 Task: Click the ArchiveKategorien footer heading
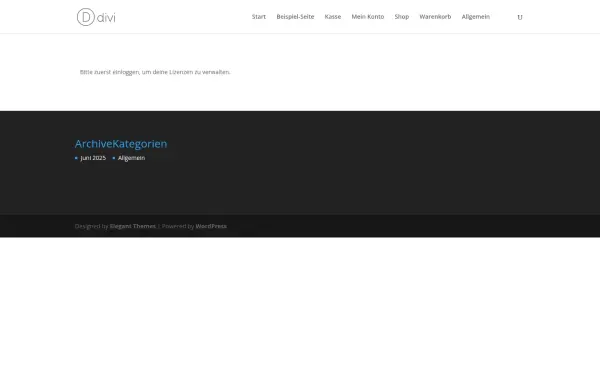pos(121,143)
